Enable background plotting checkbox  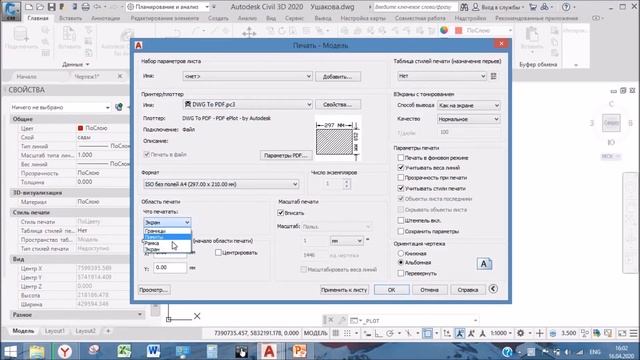tap(400, 158)
